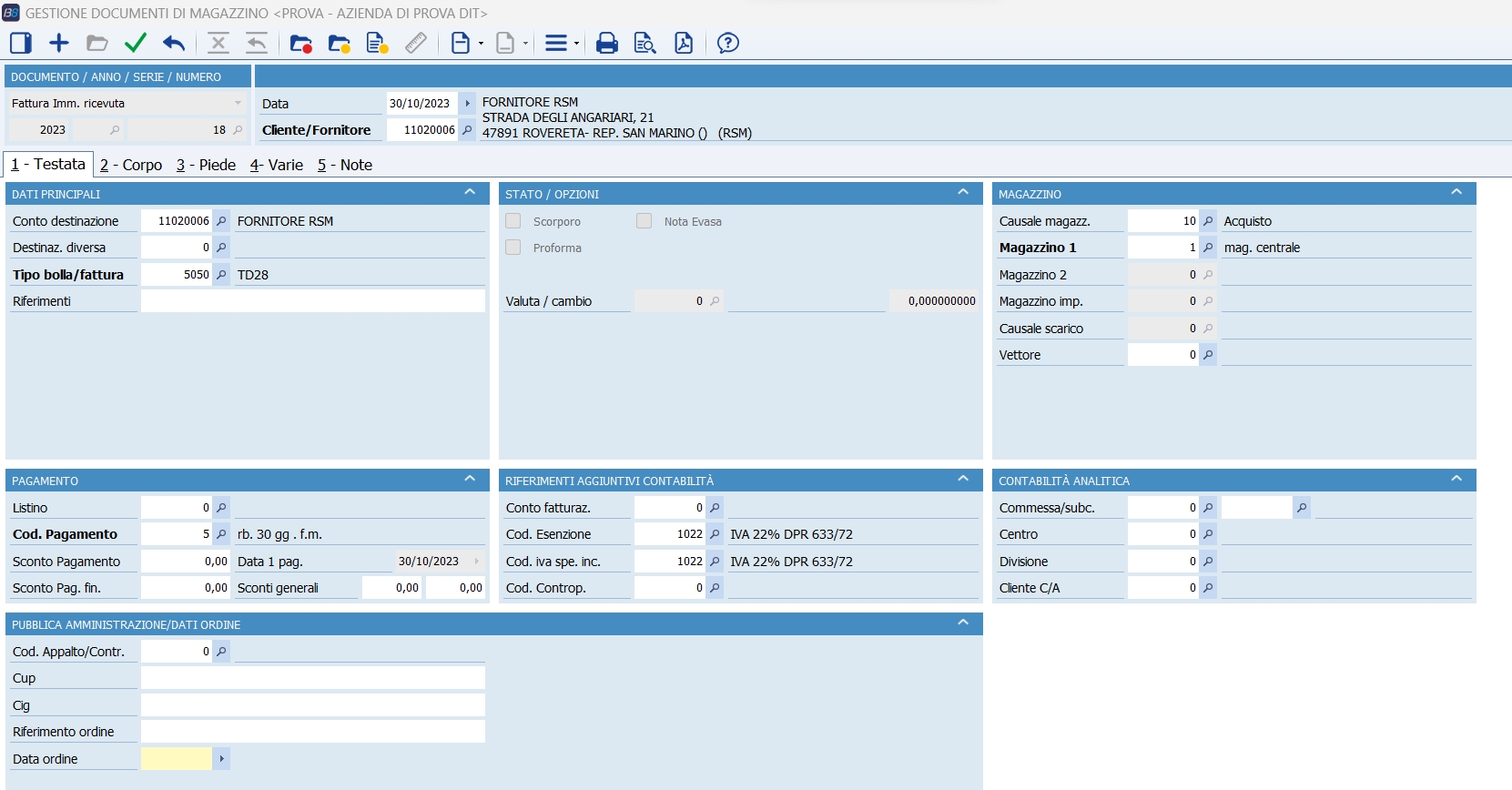Confirm with the green checkmark icon

136,43
